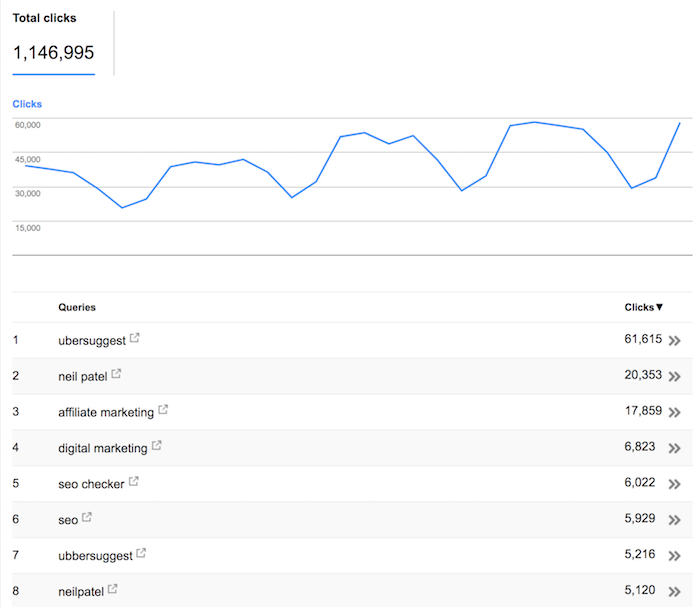The height and width of the screenshot is (607, 700).
Task: Expand details arrows for affiliate marketing row
Action: pos(675,412)
